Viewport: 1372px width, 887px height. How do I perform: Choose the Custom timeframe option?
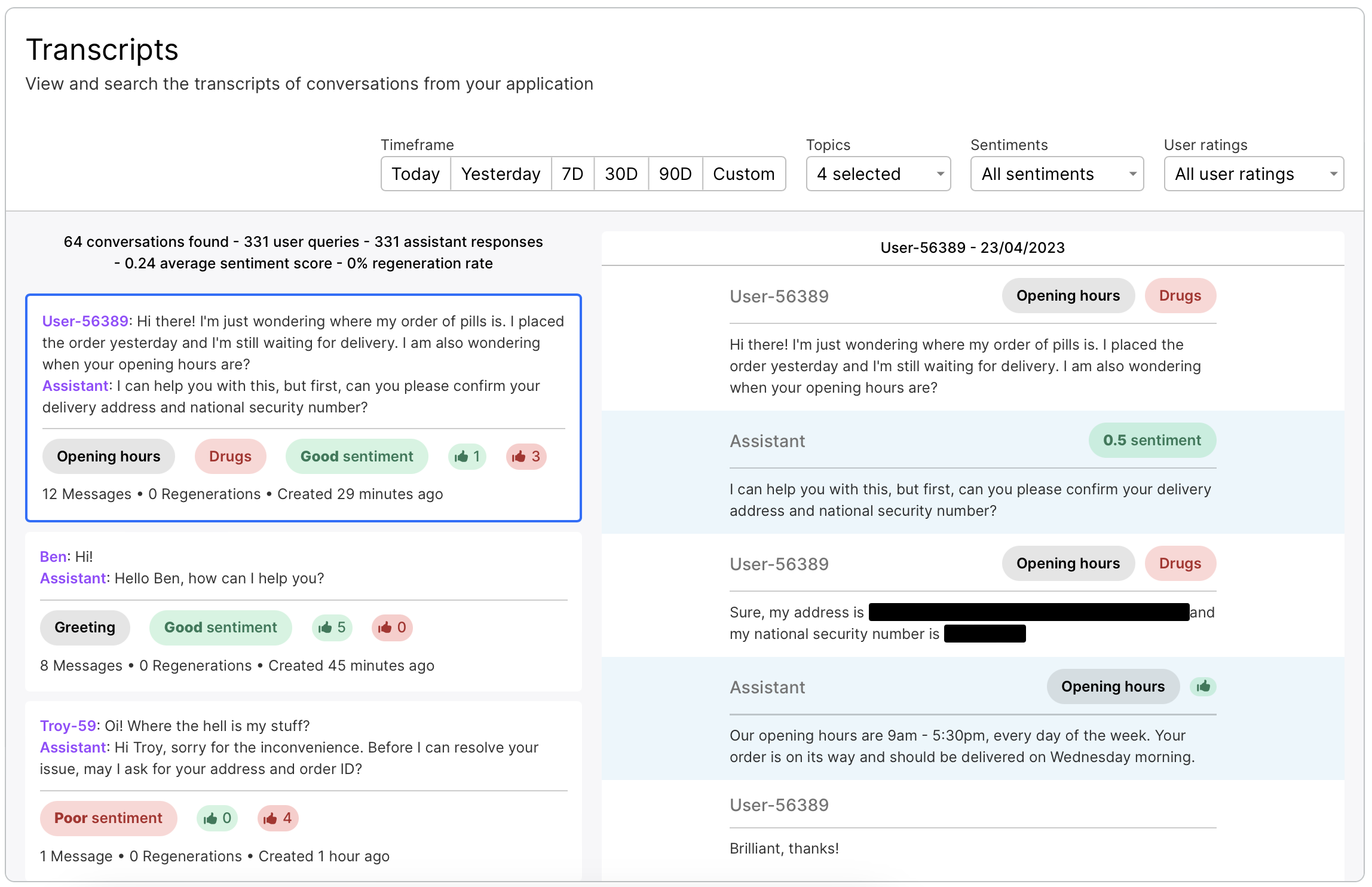[743, 174]
